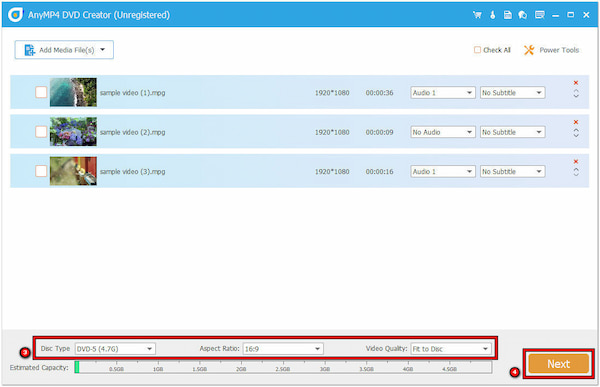Open the Aspect Ratio 16:9 dropdown
The width and height of the screenshot is (600, 387).
pos(283,349)
